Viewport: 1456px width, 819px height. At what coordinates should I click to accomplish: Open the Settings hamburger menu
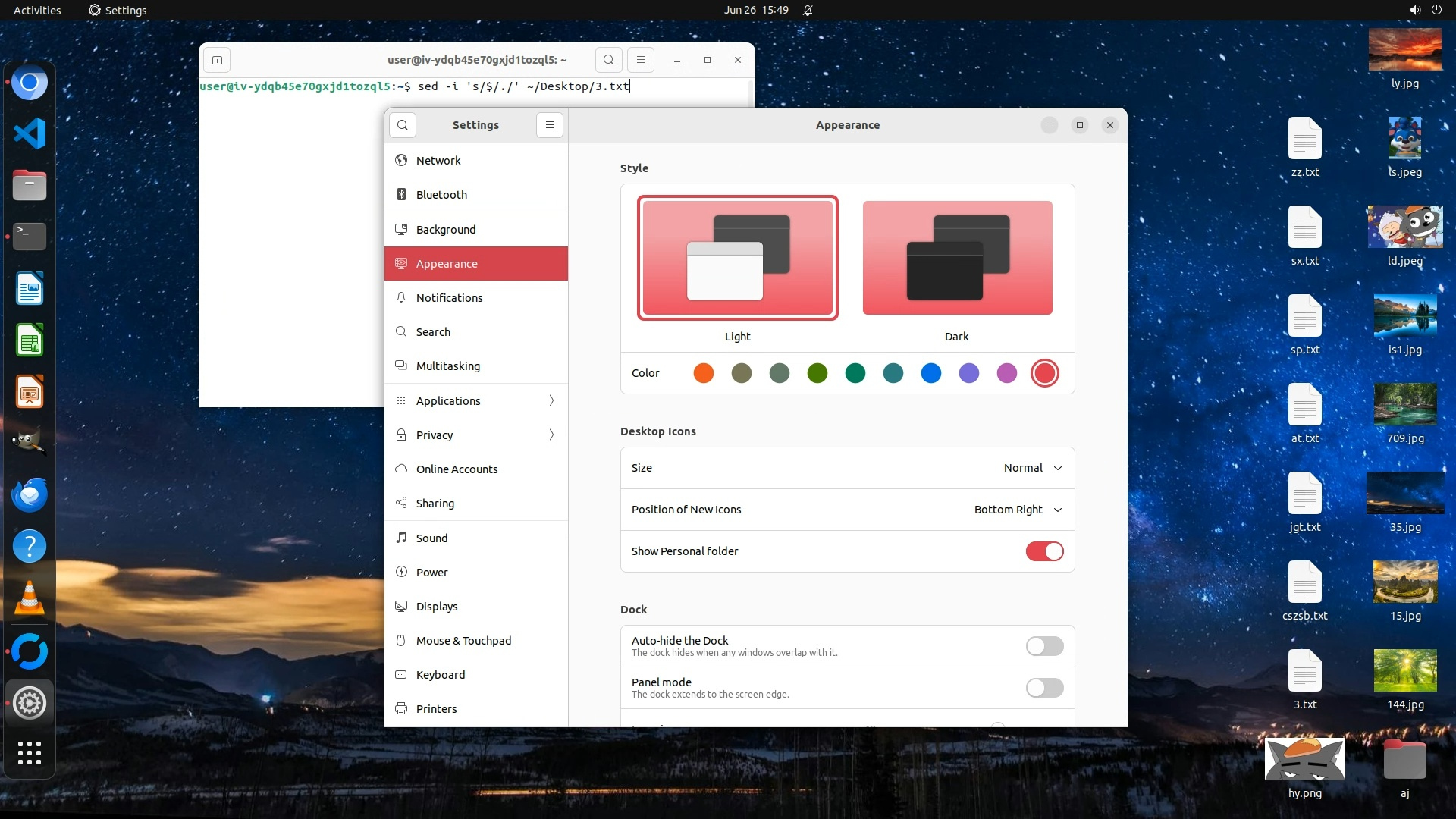coord(550,125)
